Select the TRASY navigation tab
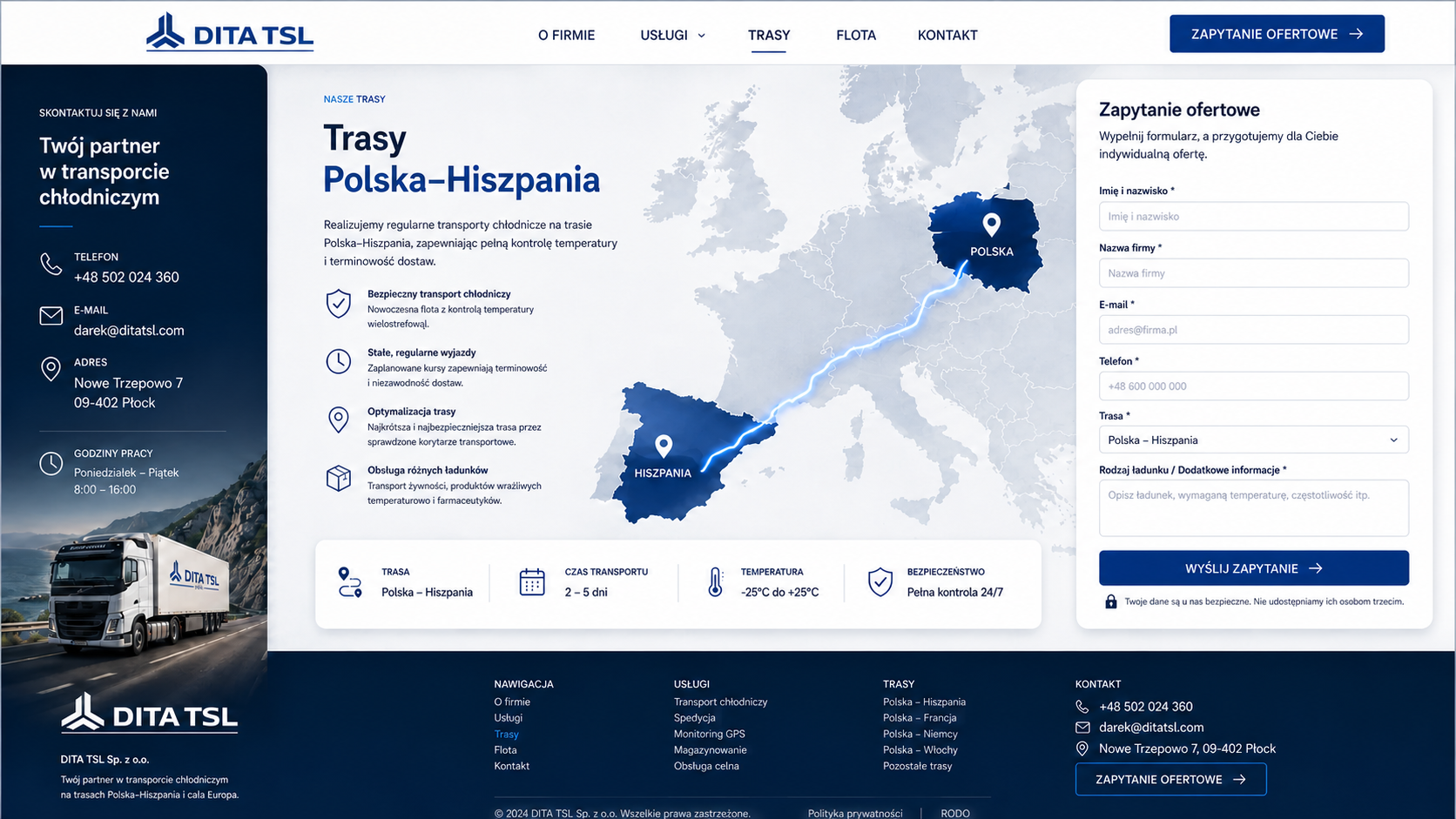This screenshot has width=1456, height=819. pos(769,35)
